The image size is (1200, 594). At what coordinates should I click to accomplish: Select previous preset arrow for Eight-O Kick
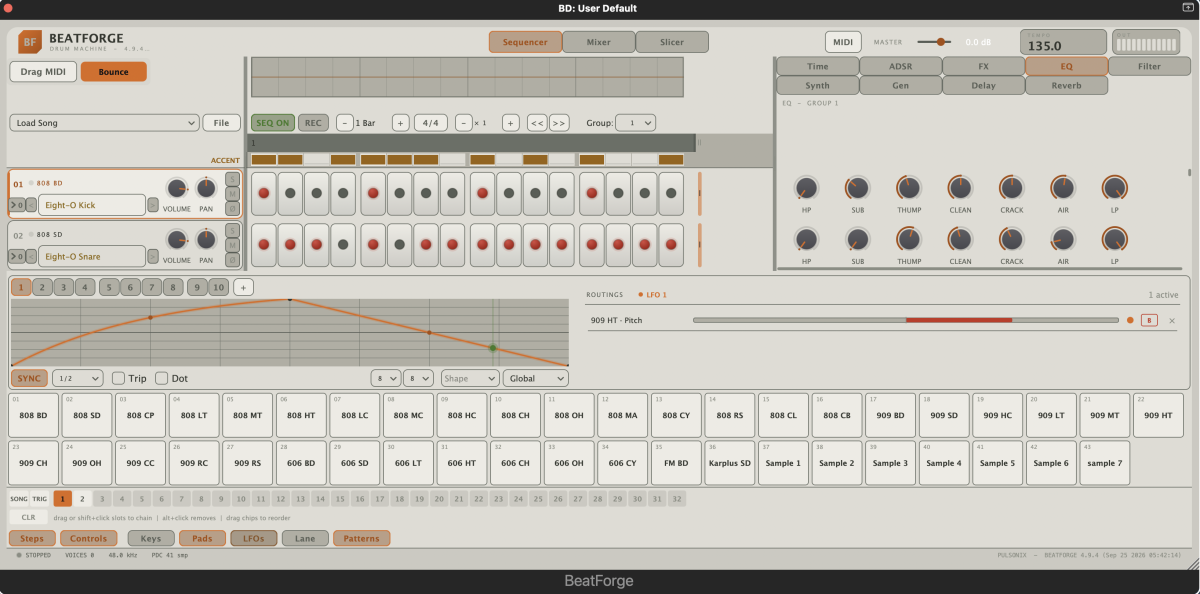(x=31, y=205)
